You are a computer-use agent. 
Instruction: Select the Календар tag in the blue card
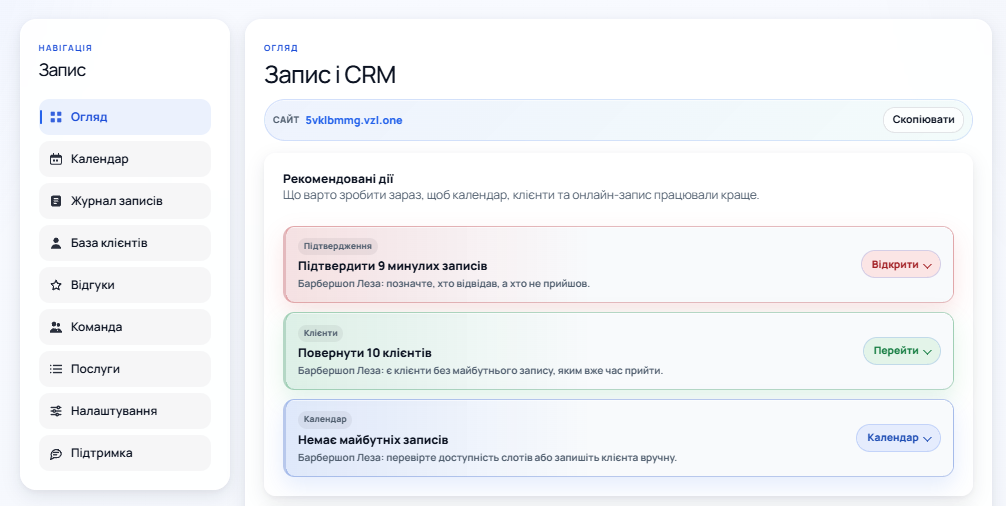click(325, 419)
